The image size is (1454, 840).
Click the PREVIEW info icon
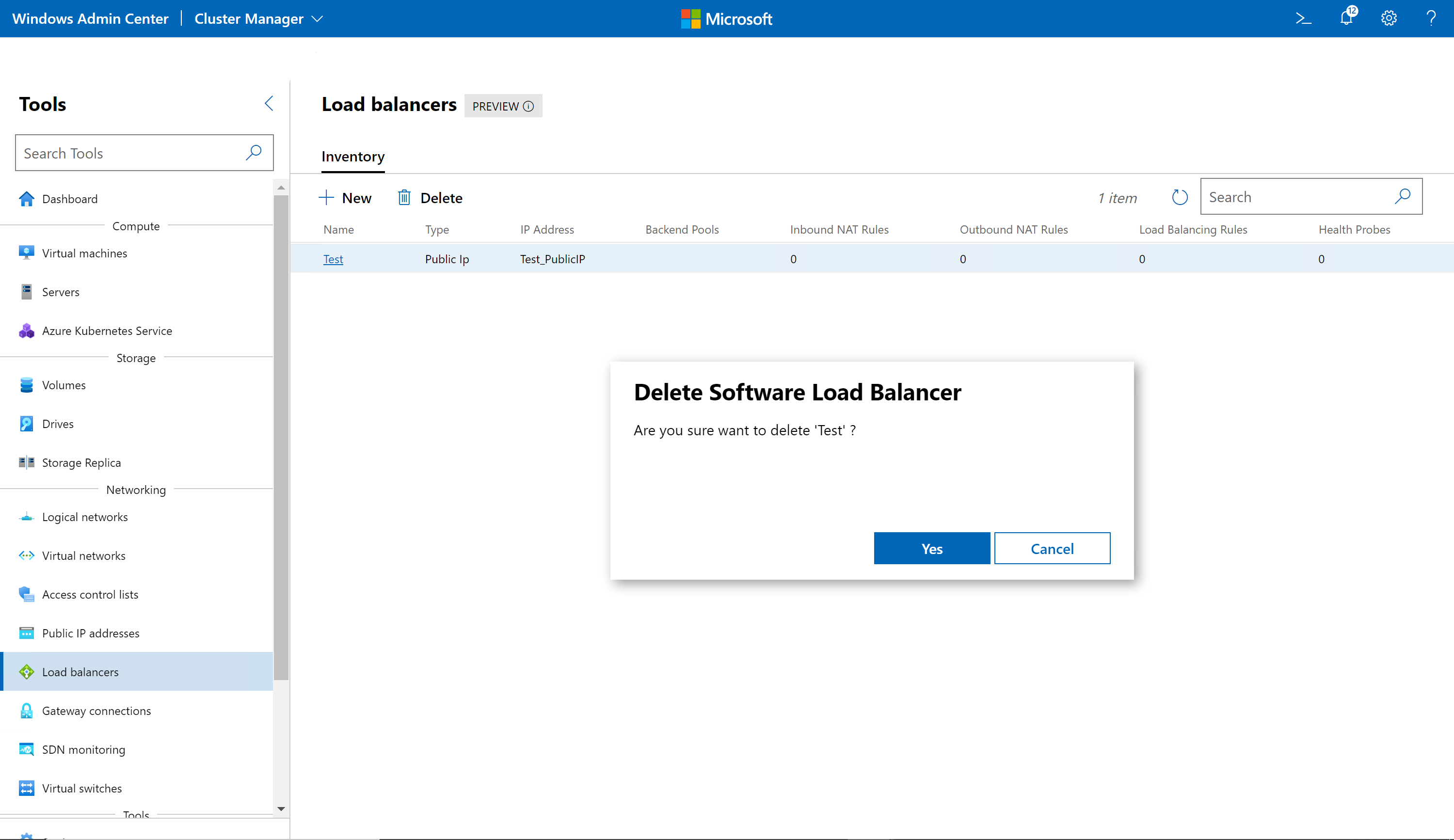(x=528, y=106)
